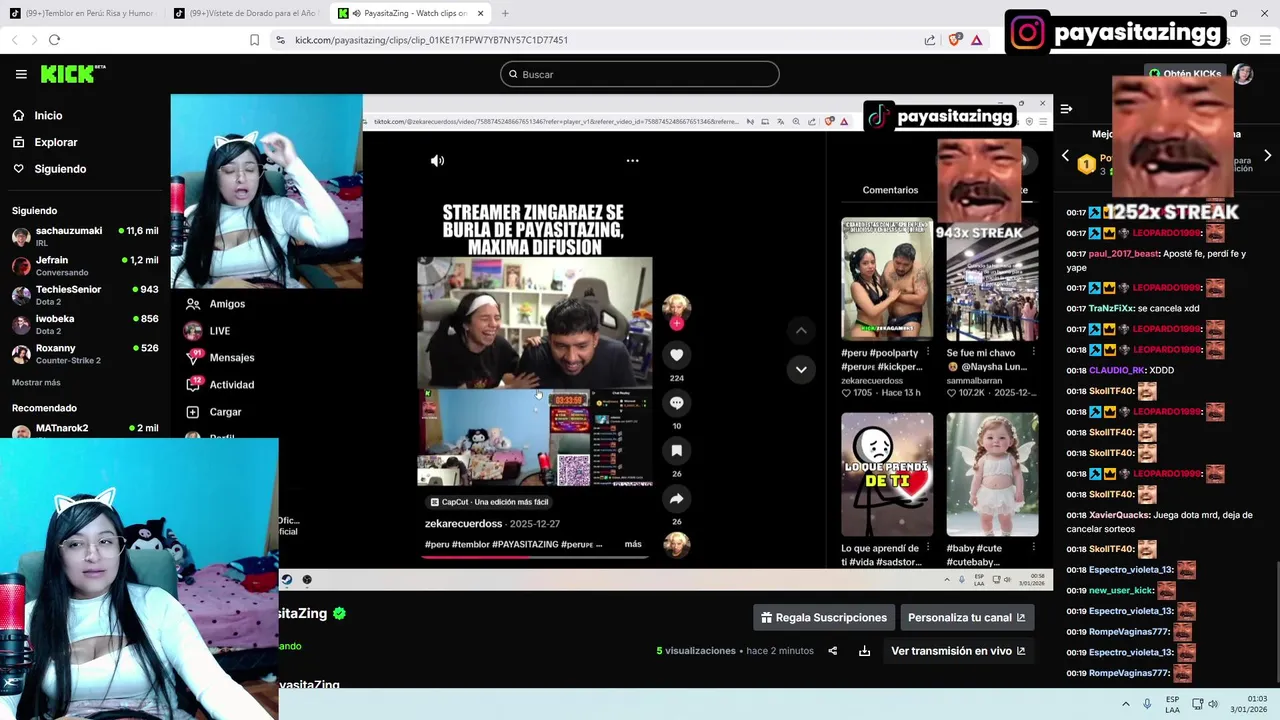Open TikTok Cargar menu item
The width and height of the screenshot is (1280, 720).
click(214, 412)
